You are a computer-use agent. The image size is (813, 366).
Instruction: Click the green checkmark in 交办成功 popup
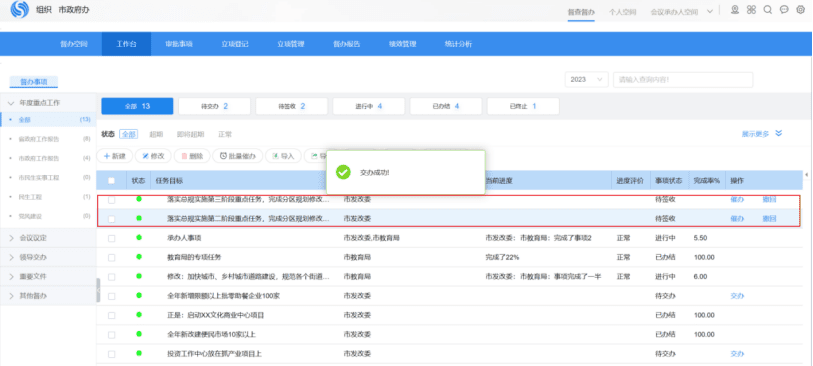(343, 172)
